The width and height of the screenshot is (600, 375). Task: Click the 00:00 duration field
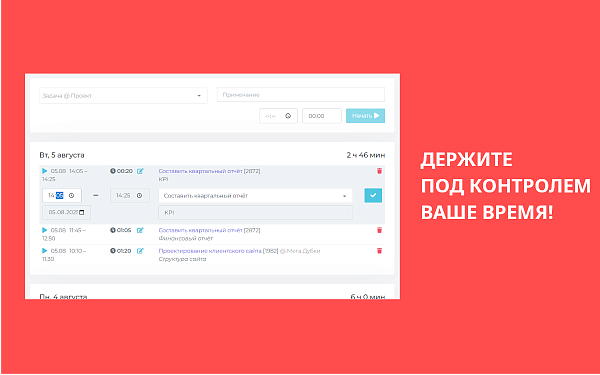click(x=322, y=116)
